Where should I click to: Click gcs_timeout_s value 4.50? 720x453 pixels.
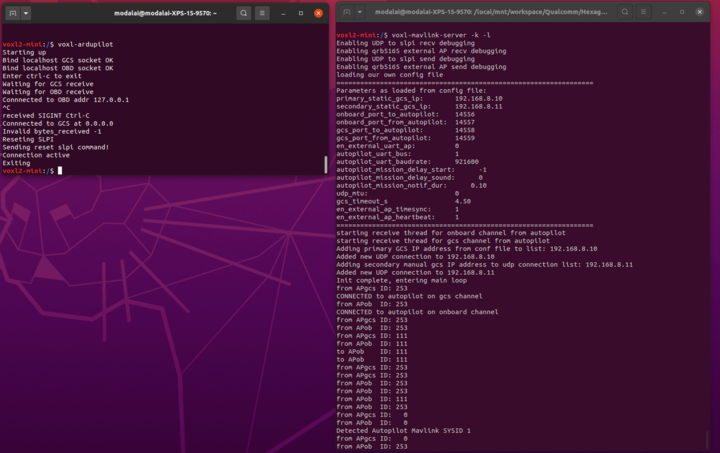463,201
